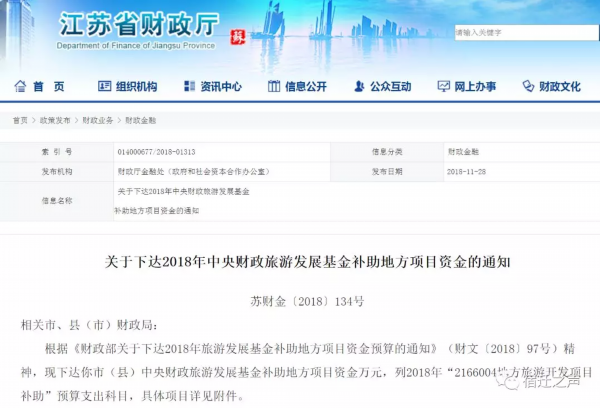The height and width of the screenshot is (408, 600).
Task: Click the red seal emblem beside the title
Action: pos(237,37)
